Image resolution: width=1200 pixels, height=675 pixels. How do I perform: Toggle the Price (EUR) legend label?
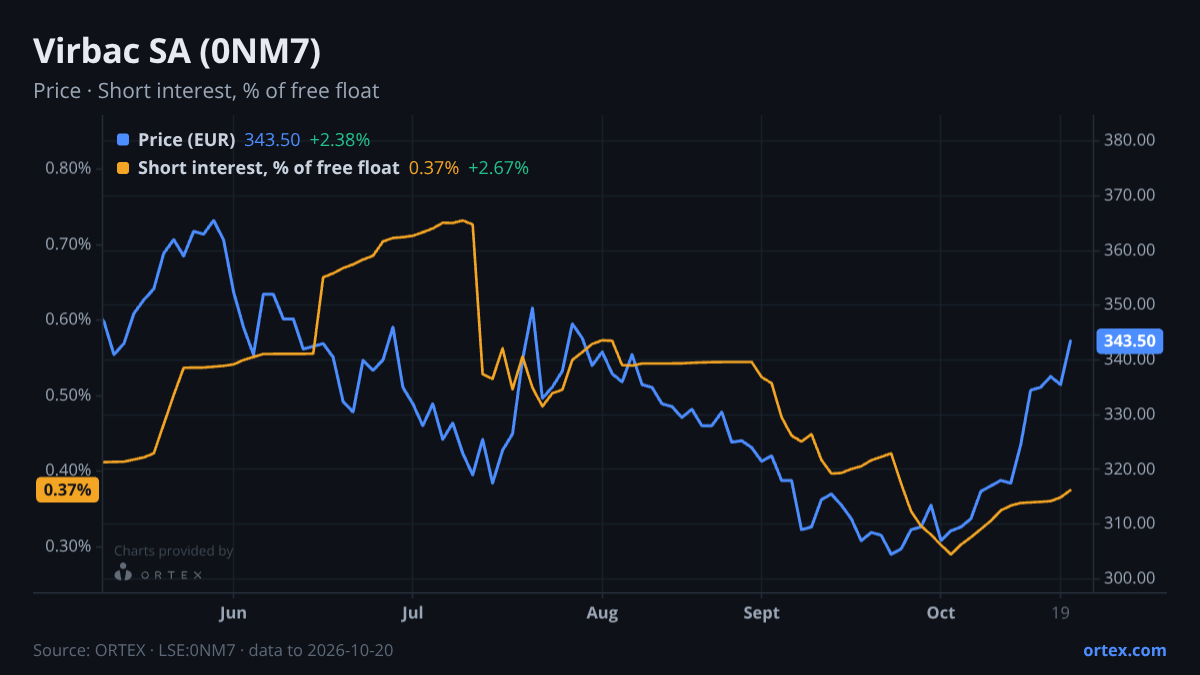click(x=186, y=140)
